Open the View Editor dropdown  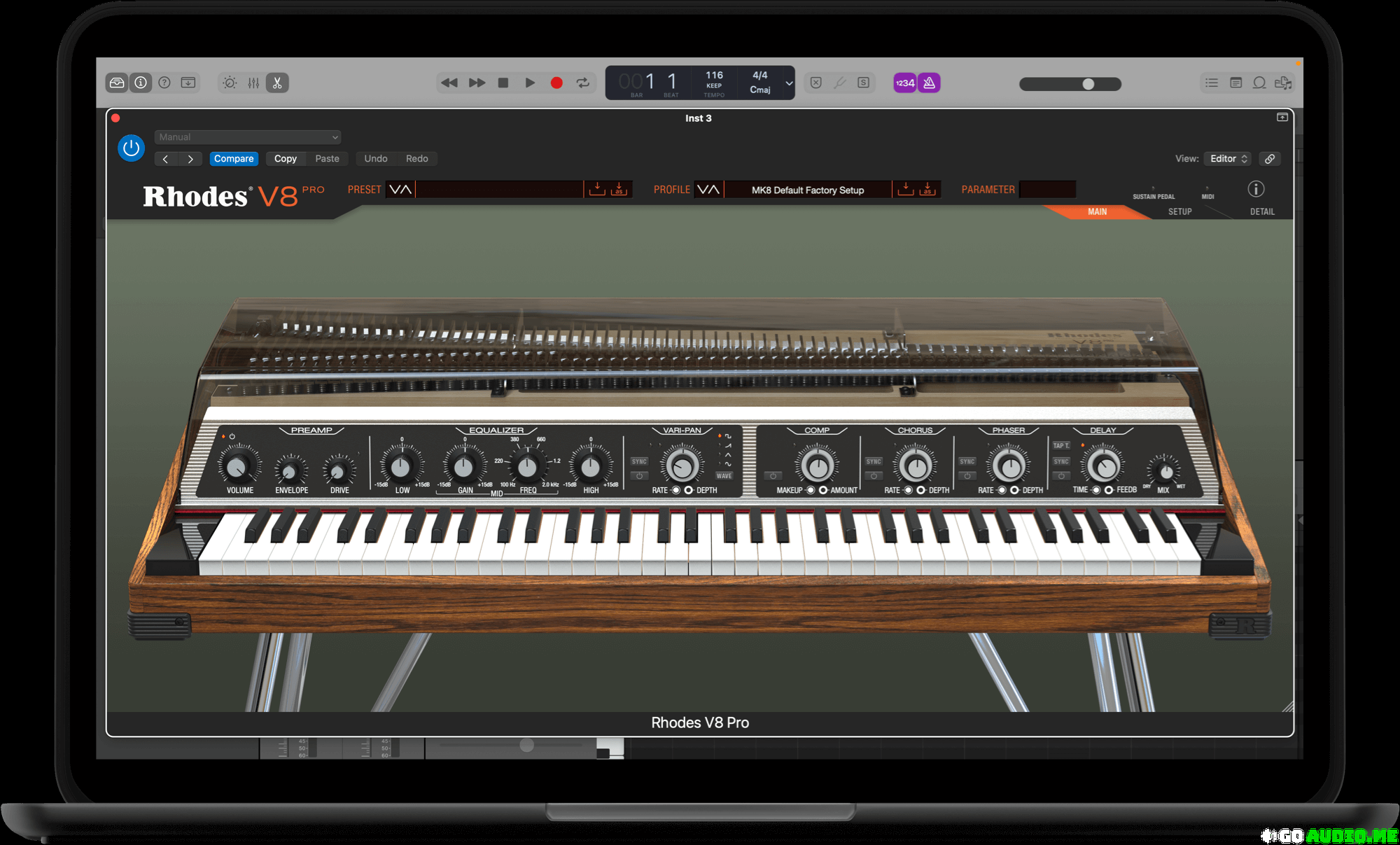tap(1228, 159)
